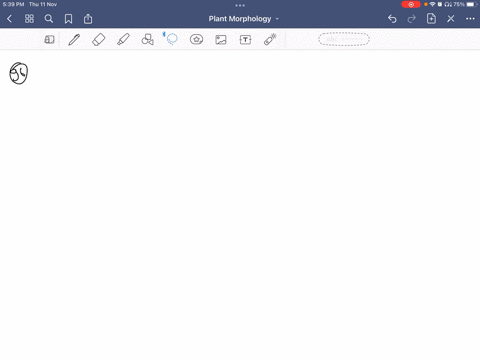Tap the dashed lasso options pill
Image resolution: width=480 pixels, height=360 pixels.
(344, 39)
